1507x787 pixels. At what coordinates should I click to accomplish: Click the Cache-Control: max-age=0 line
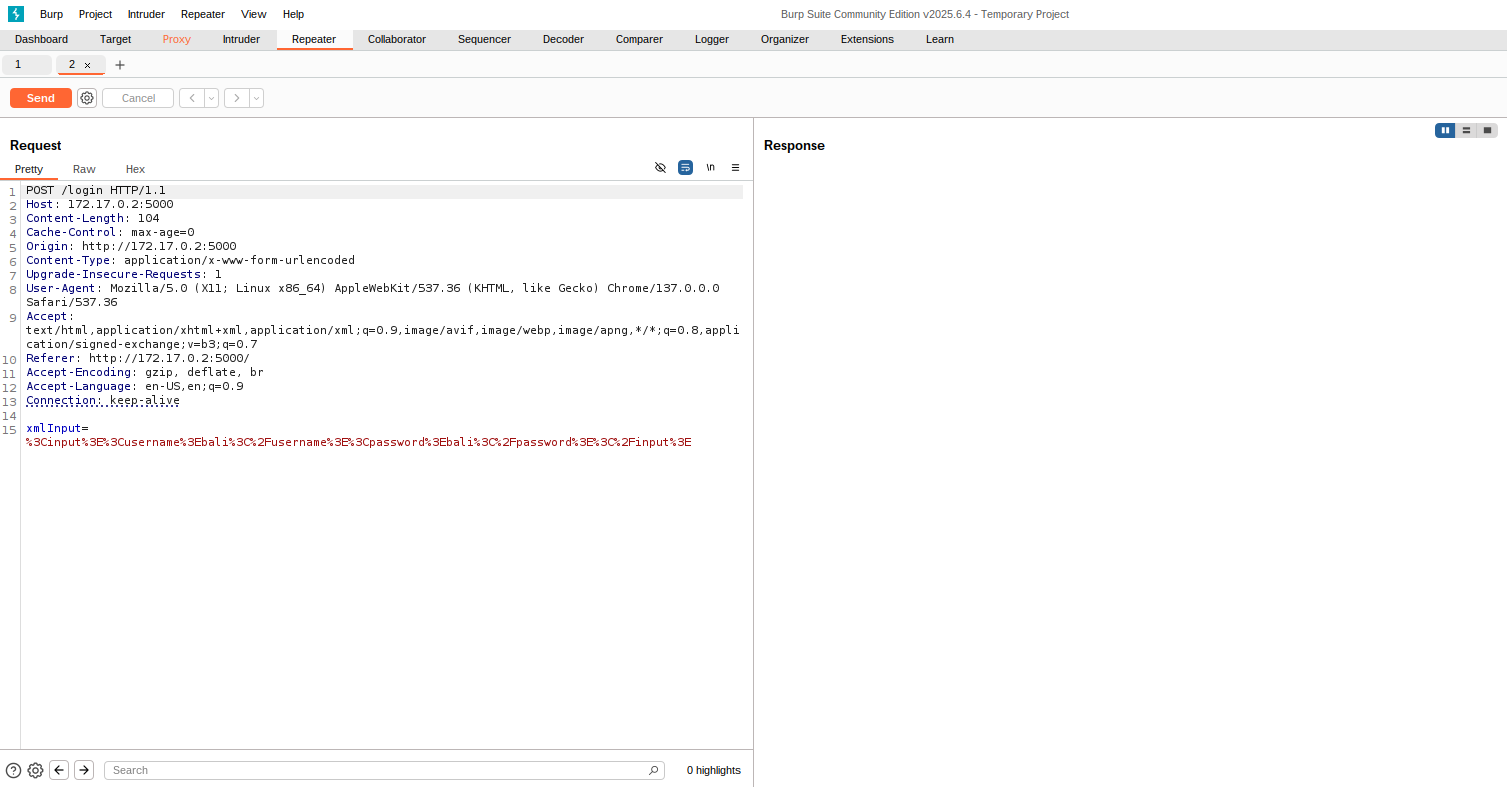coord(110,232)
